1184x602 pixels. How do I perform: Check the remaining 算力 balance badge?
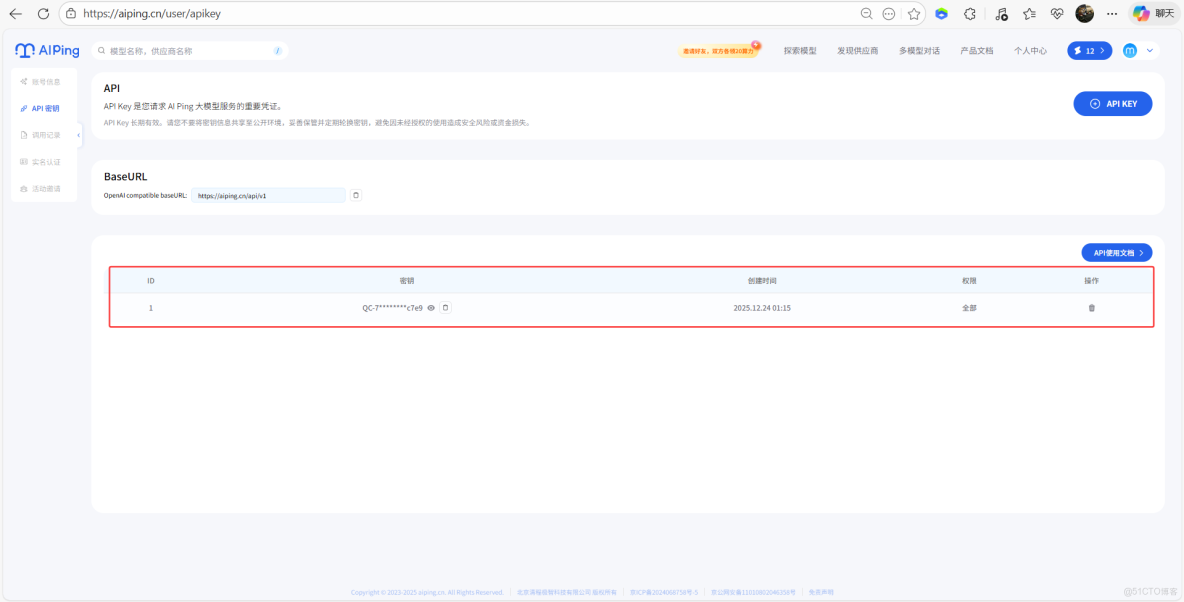(1089, 50)
